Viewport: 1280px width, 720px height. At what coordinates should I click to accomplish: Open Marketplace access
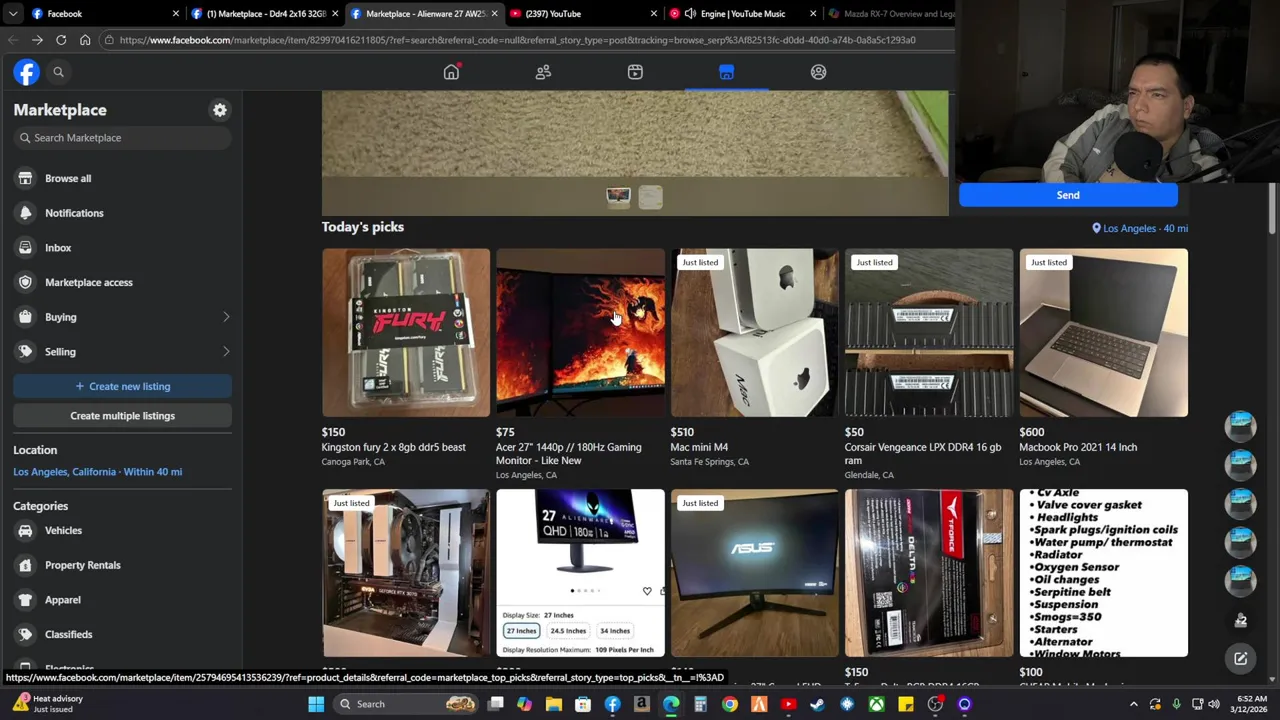point(122,282)
